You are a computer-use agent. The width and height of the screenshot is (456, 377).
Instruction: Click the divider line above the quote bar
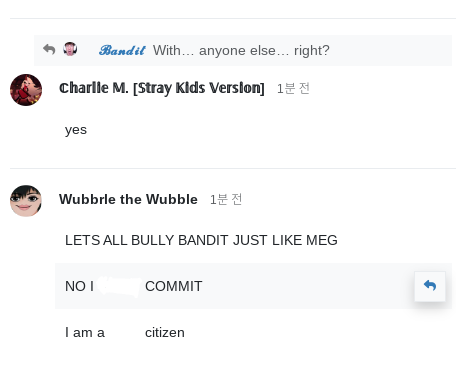coord(233,18)
